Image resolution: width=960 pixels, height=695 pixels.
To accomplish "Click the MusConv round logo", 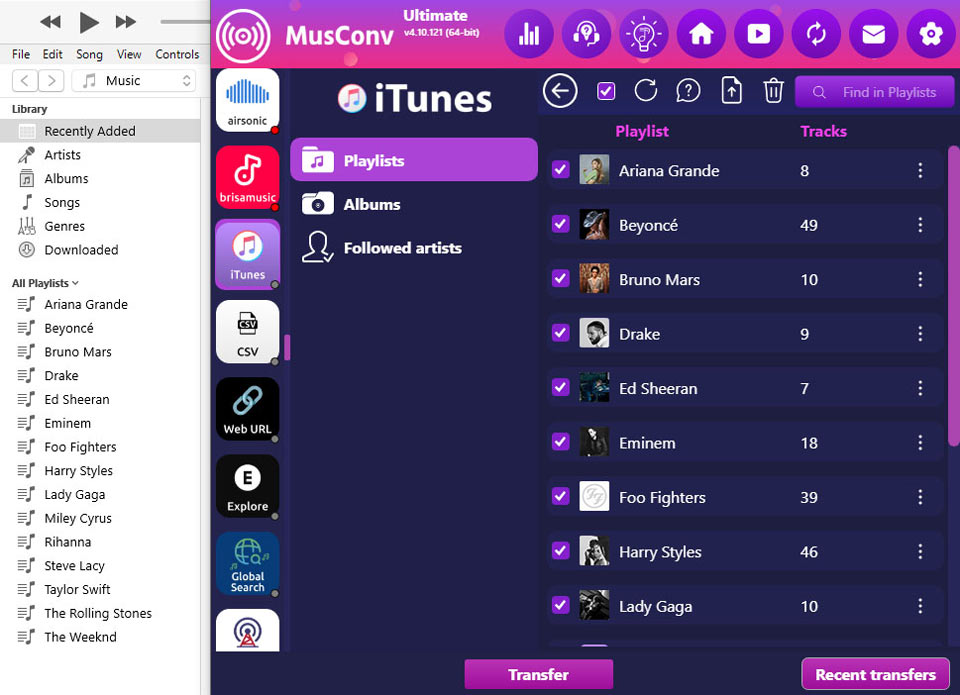I will click(243, 36).
